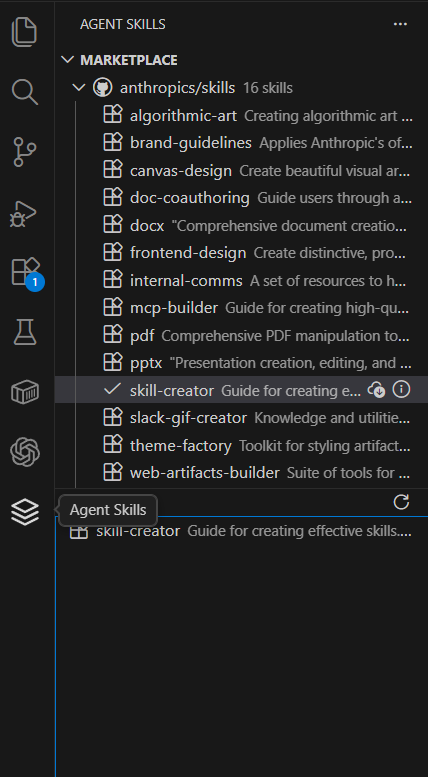This screenshot has width=428, height=777.
Task: Click the mcp-builder skill icon
Action: coord(112,307)
